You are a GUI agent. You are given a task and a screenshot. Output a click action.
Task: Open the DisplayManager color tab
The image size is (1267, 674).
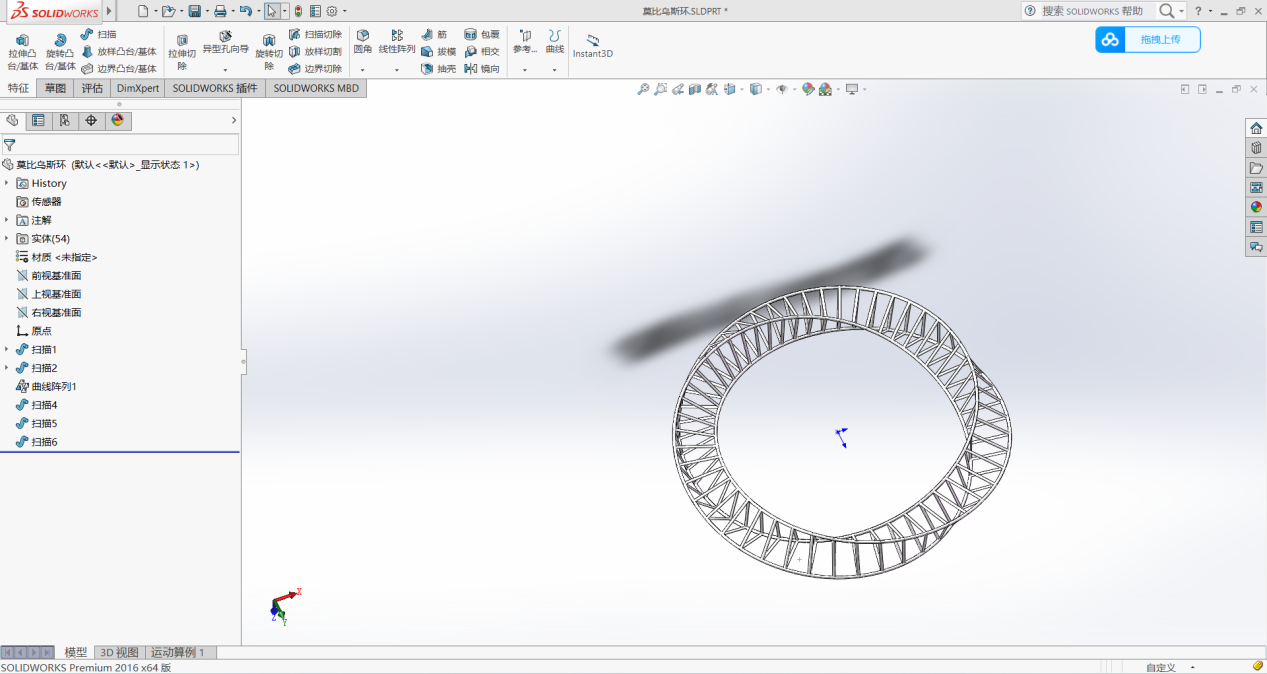(117, 120)
